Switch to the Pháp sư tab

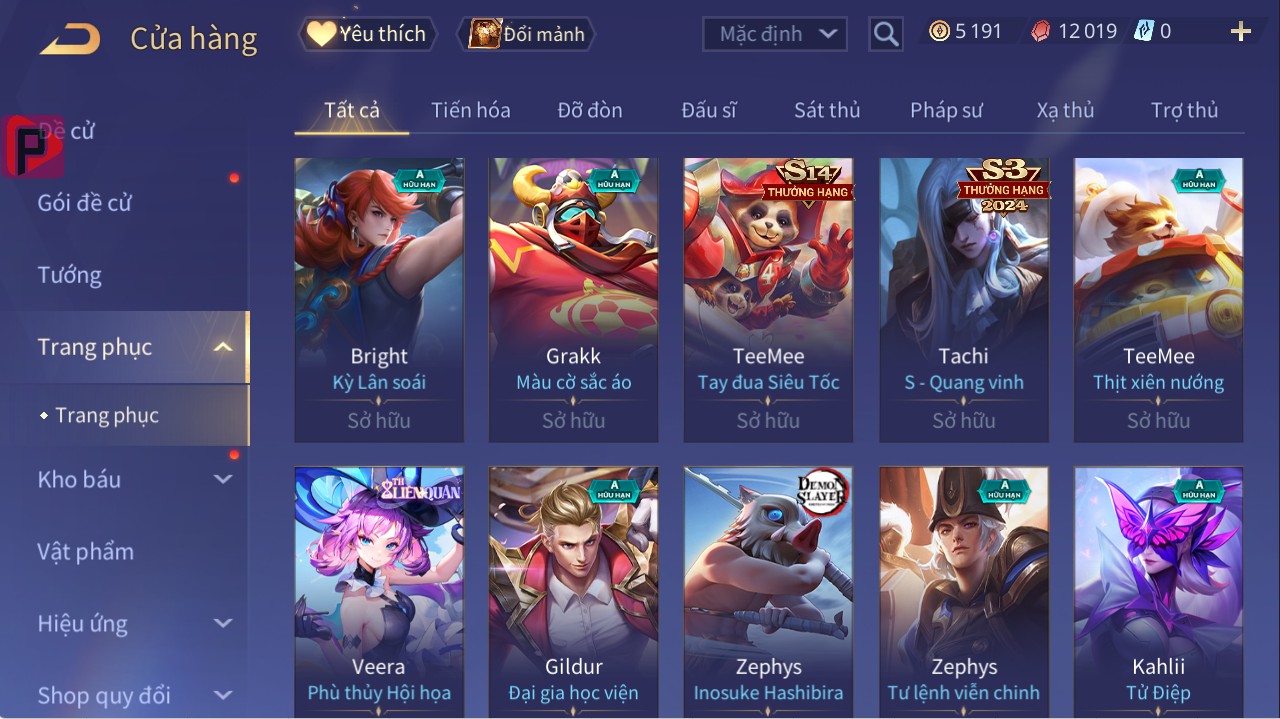[x=946, y=110]
